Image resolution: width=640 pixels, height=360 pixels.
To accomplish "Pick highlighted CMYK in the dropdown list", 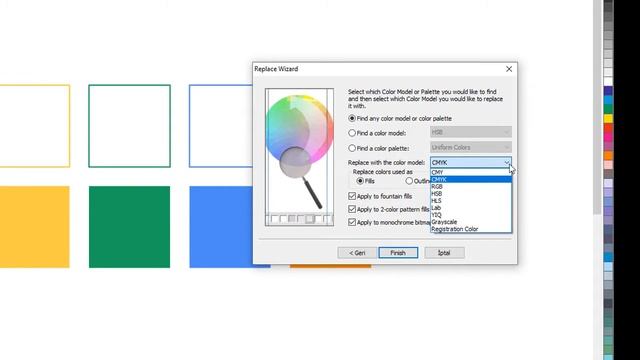I will [x=471, y=179].
